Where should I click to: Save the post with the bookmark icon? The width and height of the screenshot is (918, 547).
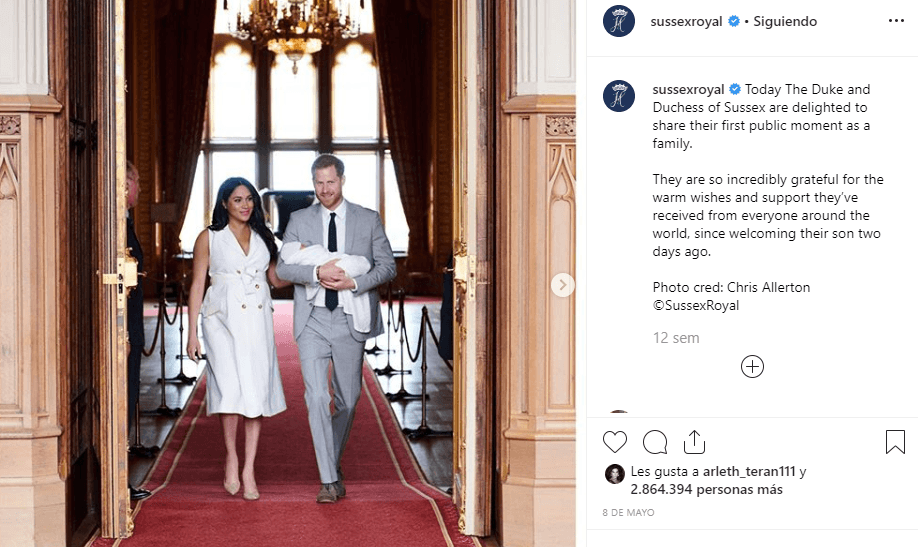[895, 442]
